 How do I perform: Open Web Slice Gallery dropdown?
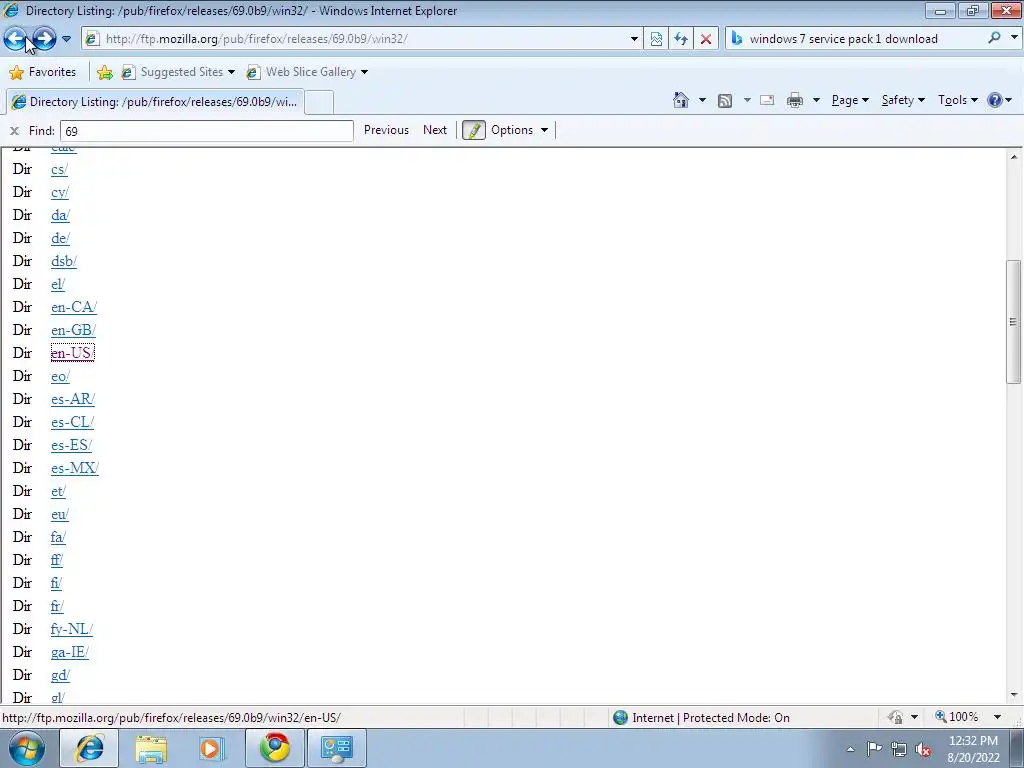(x=307, y=72)
